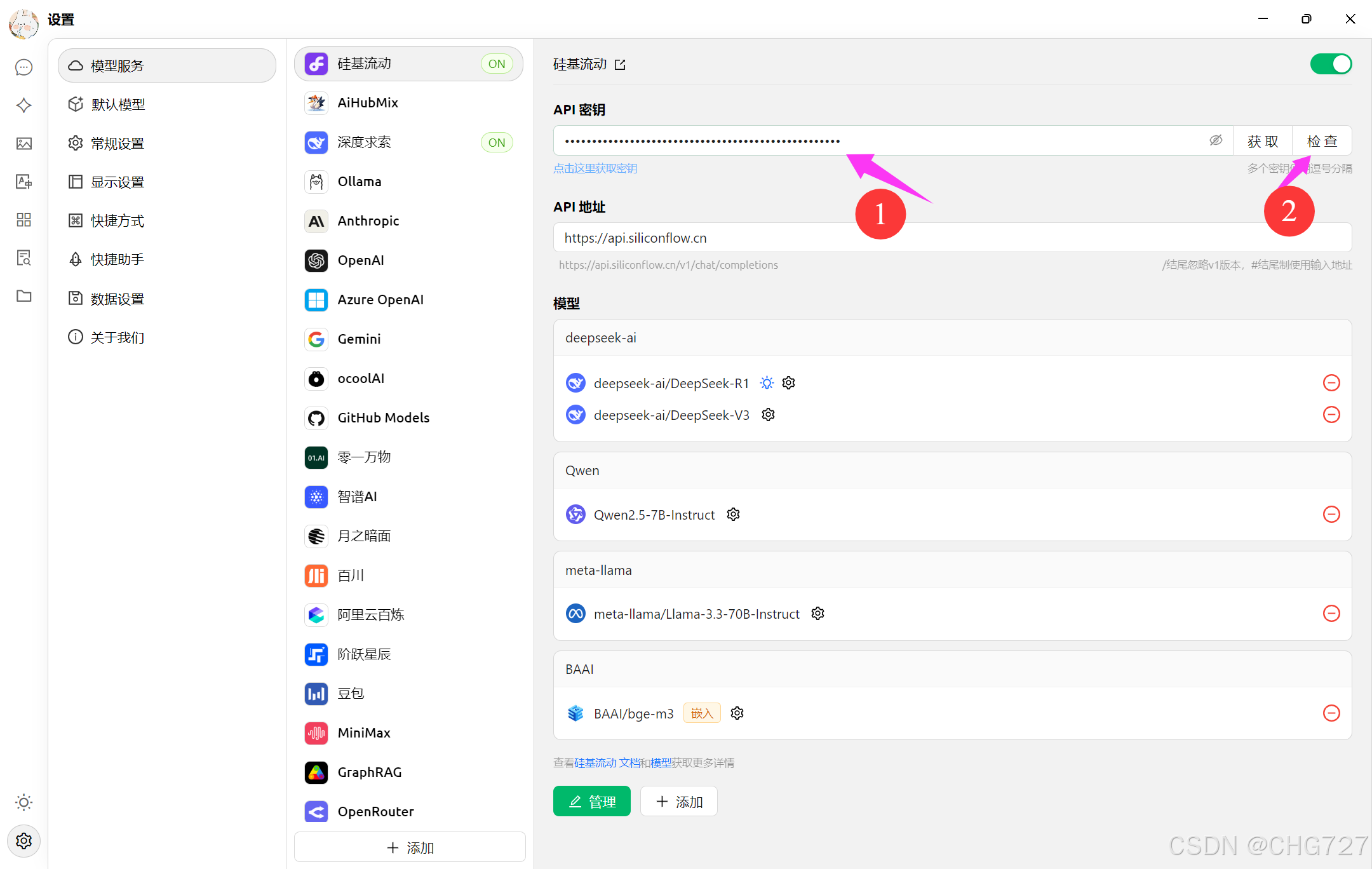The height and width of the screenshot is (869, 1372).
Task: Open the translate icon in sidebar
Action: click(24, 182)
